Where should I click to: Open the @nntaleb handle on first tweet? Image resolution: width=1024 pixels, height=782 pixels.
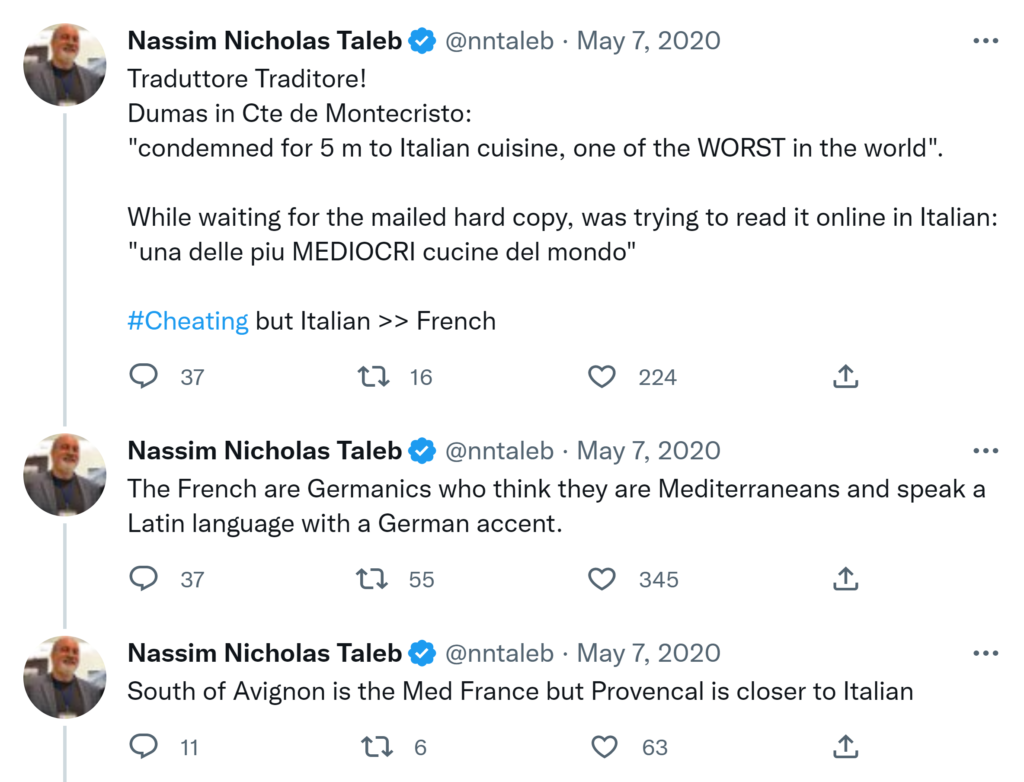pyautogui.click(x=498, y=41)
